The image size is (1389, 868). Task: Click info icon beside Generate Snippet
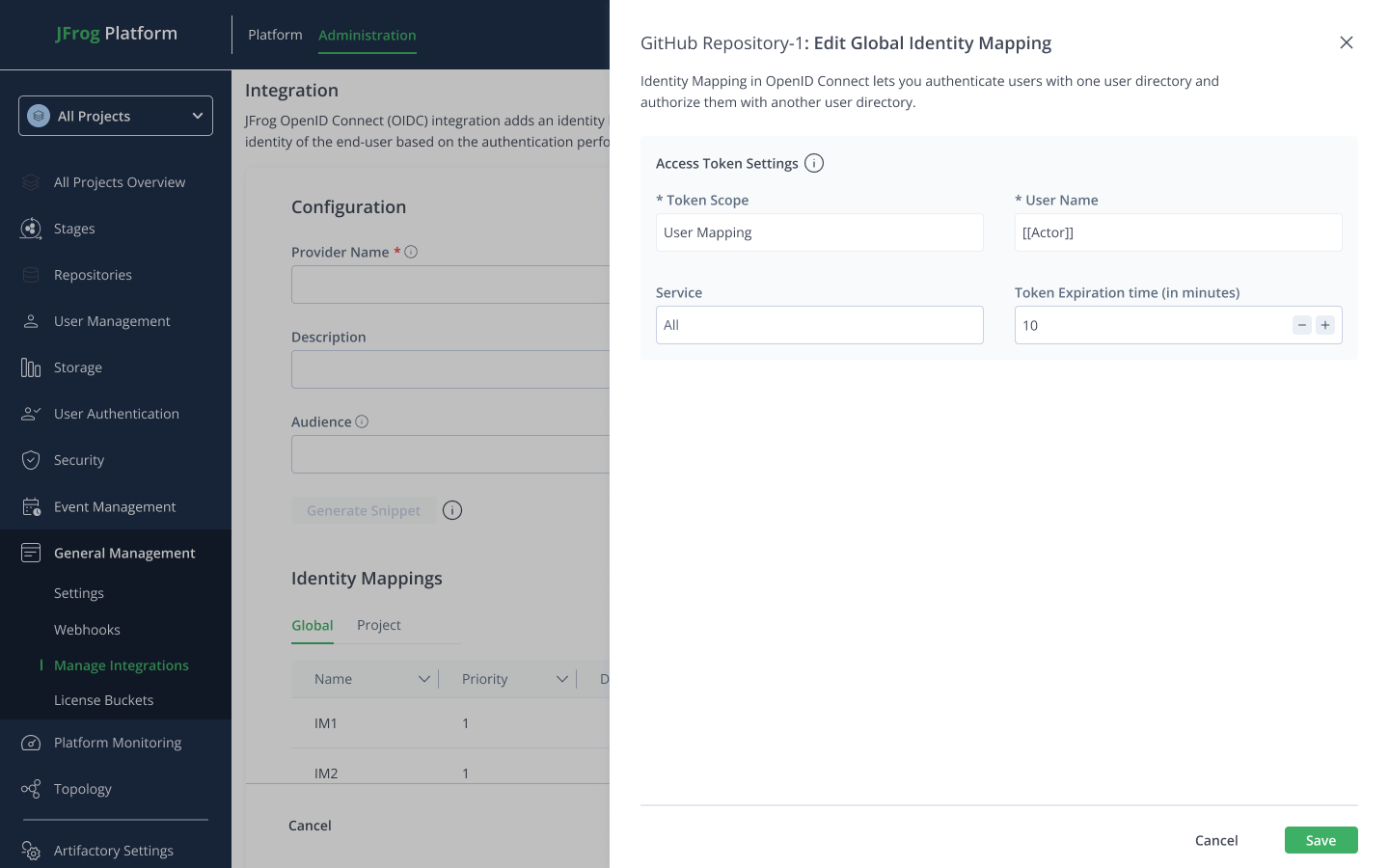tap(452, 510)
